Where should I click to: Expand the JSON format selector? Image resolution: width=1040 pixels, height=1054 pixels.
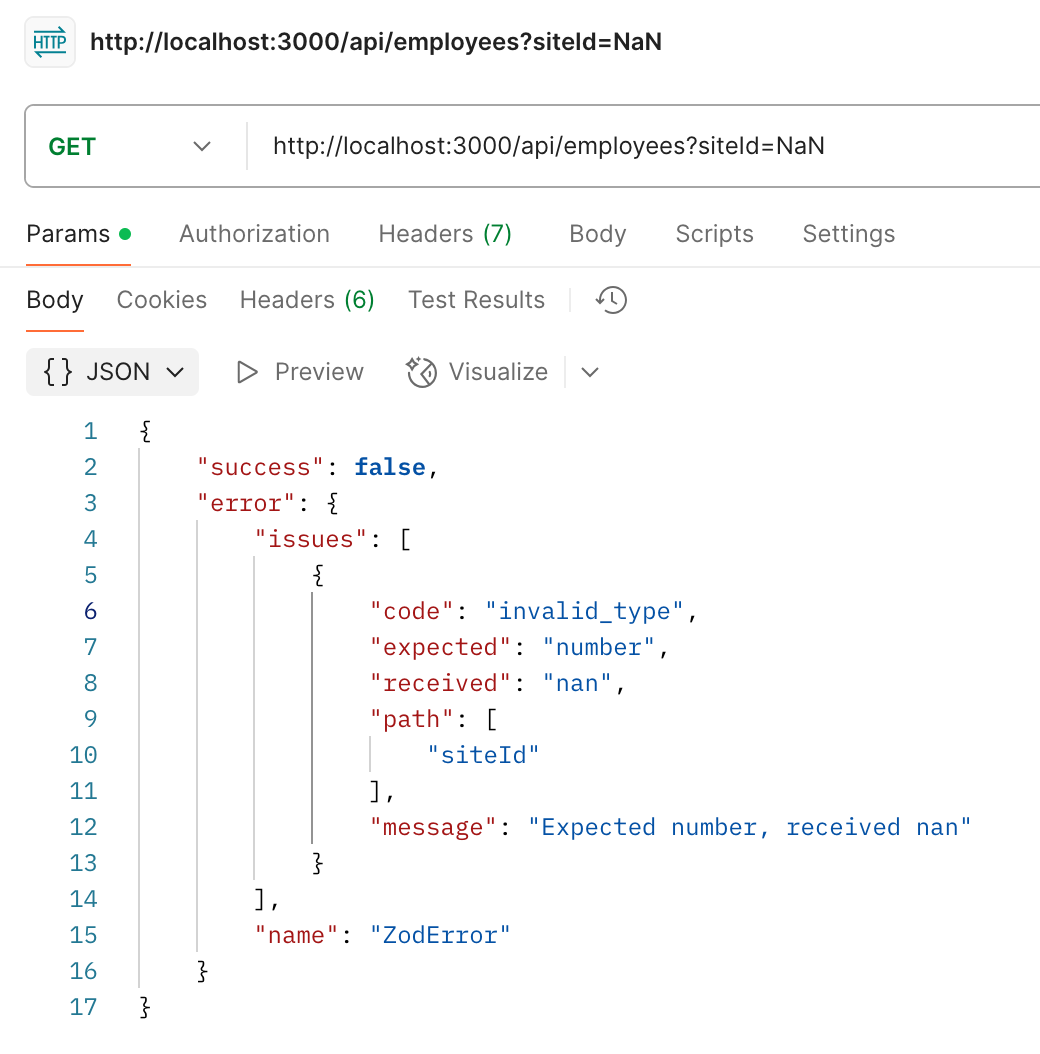[x=112, y=372]
